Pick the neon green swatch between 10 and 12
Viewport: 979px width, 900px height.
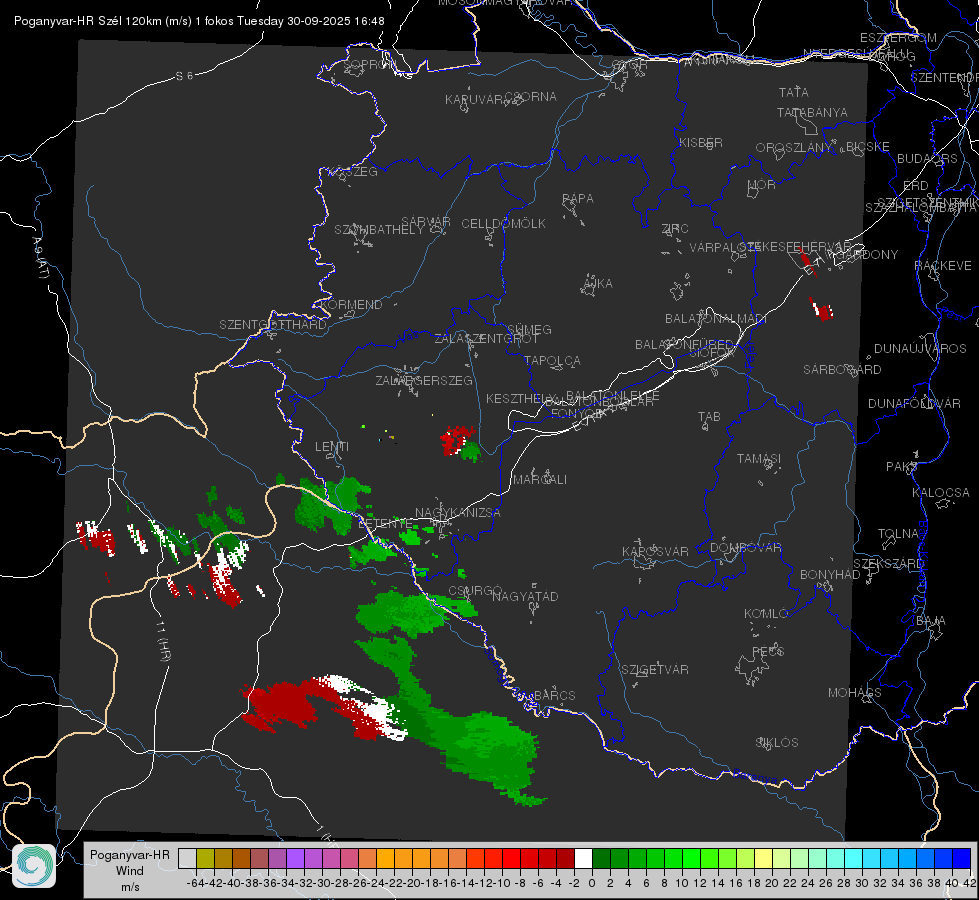tap(691, 858)
